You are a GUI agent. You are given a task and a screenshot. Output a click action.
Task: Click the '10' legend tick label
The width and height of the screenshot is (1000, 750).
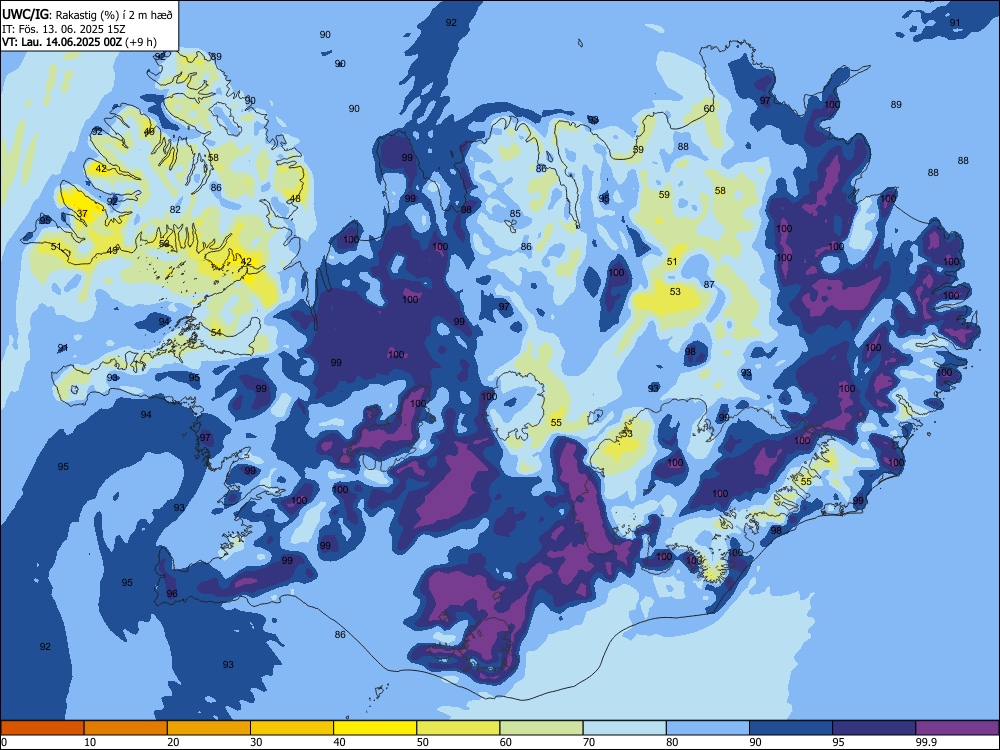click(90, 742)
